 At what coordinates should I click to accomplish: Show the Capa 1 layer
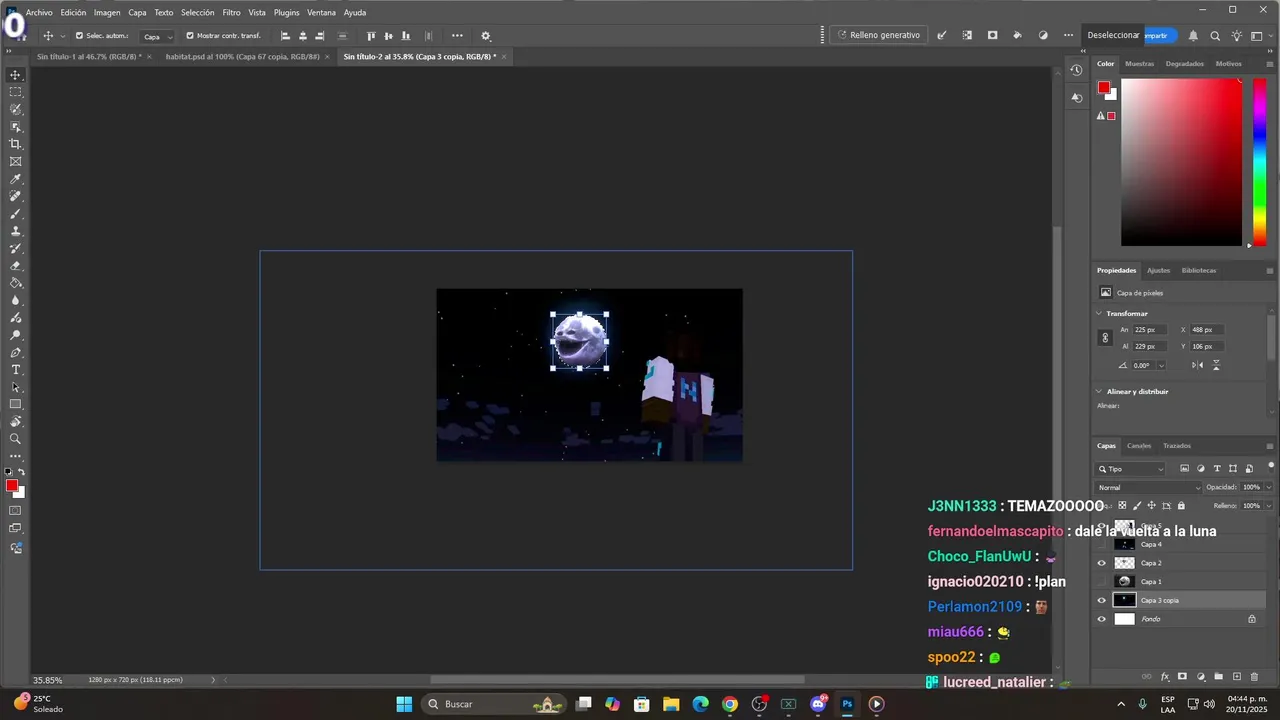click(x=1102, y=581)
